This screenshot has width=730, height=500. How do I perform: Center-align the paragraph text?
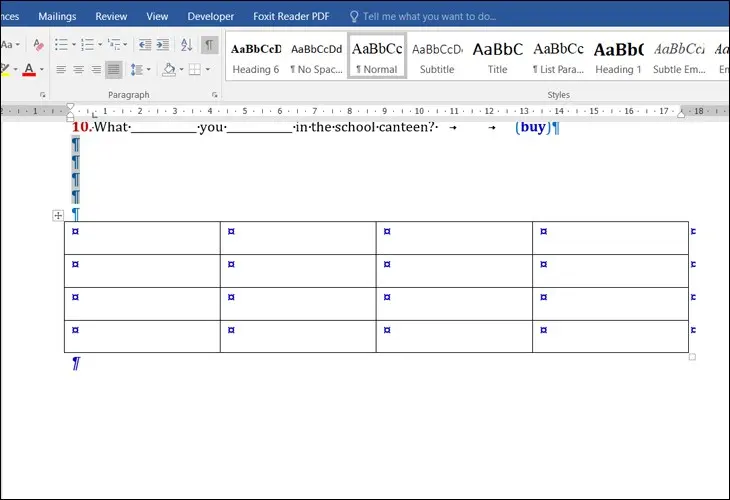[78, 70]
